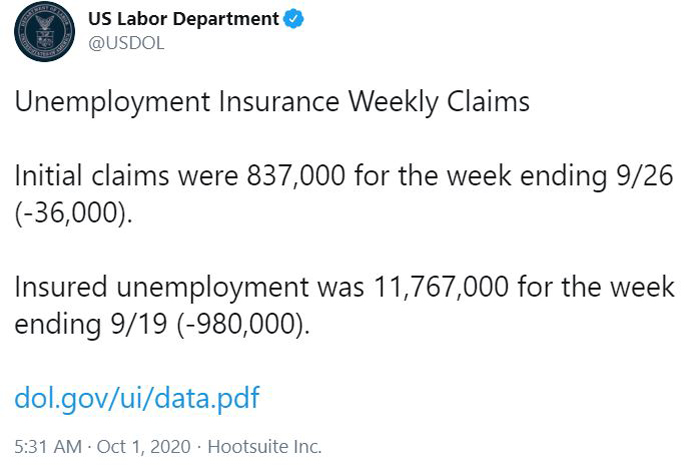Click the (-36,000) change value

[x=73, y=212]
